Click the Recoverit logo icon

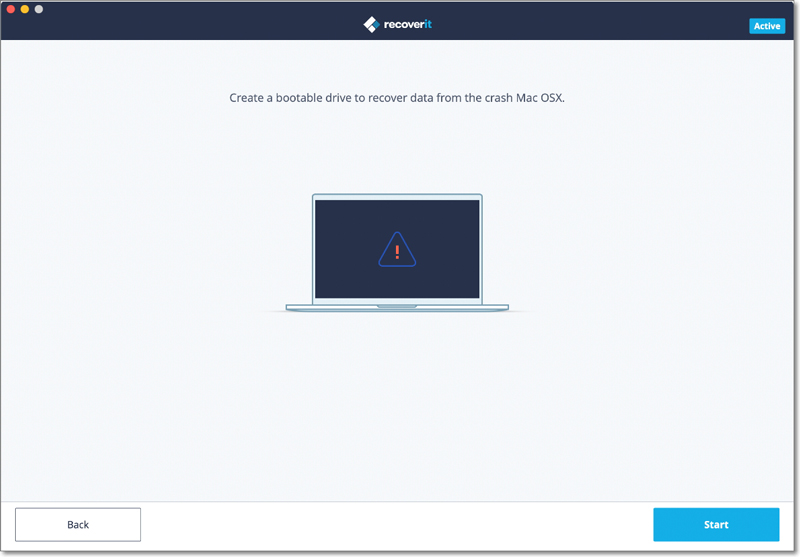click(x=371, y=24)
